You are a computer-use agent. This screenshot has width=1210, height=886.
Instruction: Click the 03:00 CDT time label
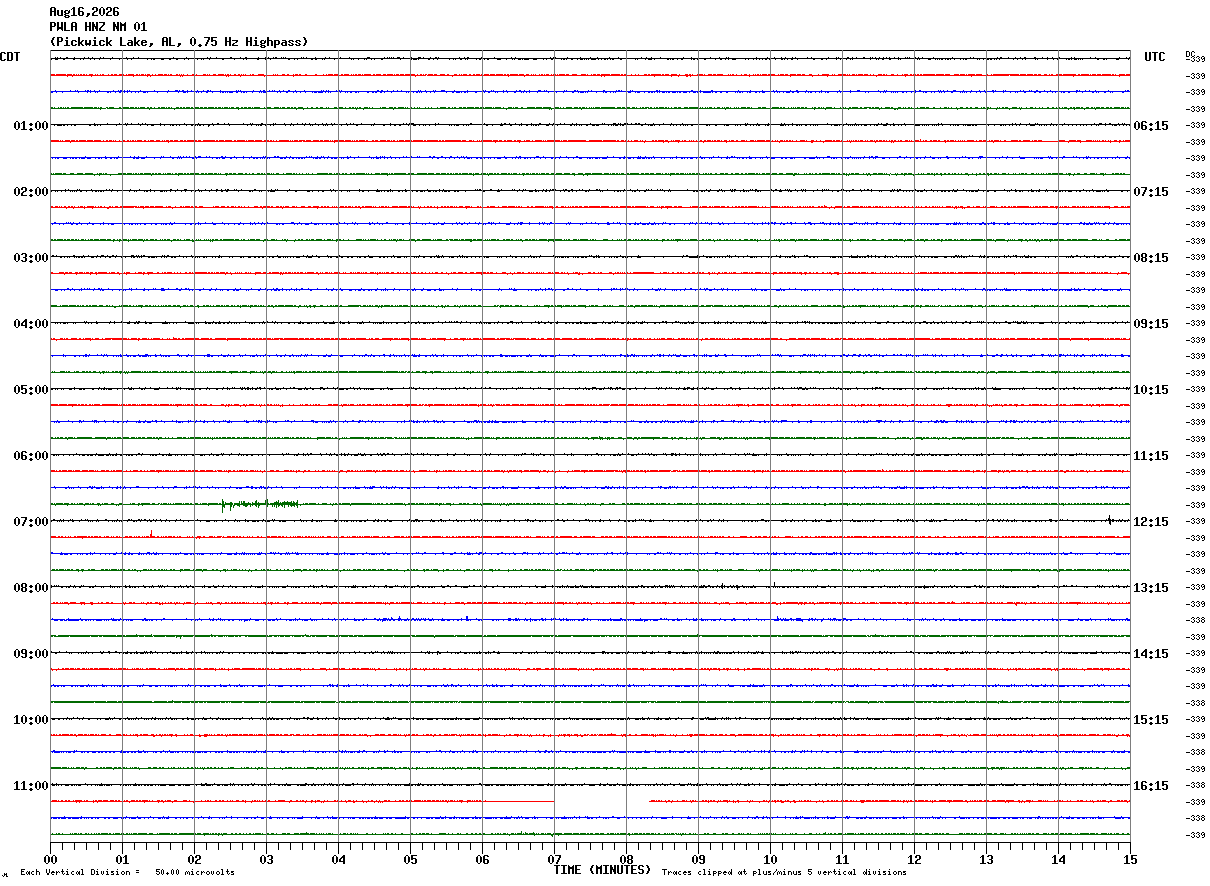(30, 258)
